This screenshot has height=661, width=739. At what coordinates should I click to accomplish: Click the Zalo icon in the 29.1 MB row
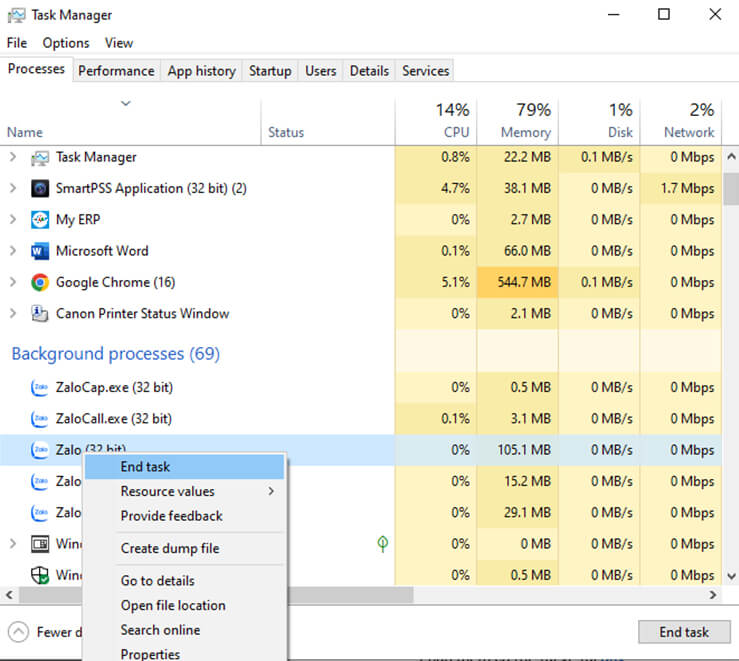tap(40, 513)
